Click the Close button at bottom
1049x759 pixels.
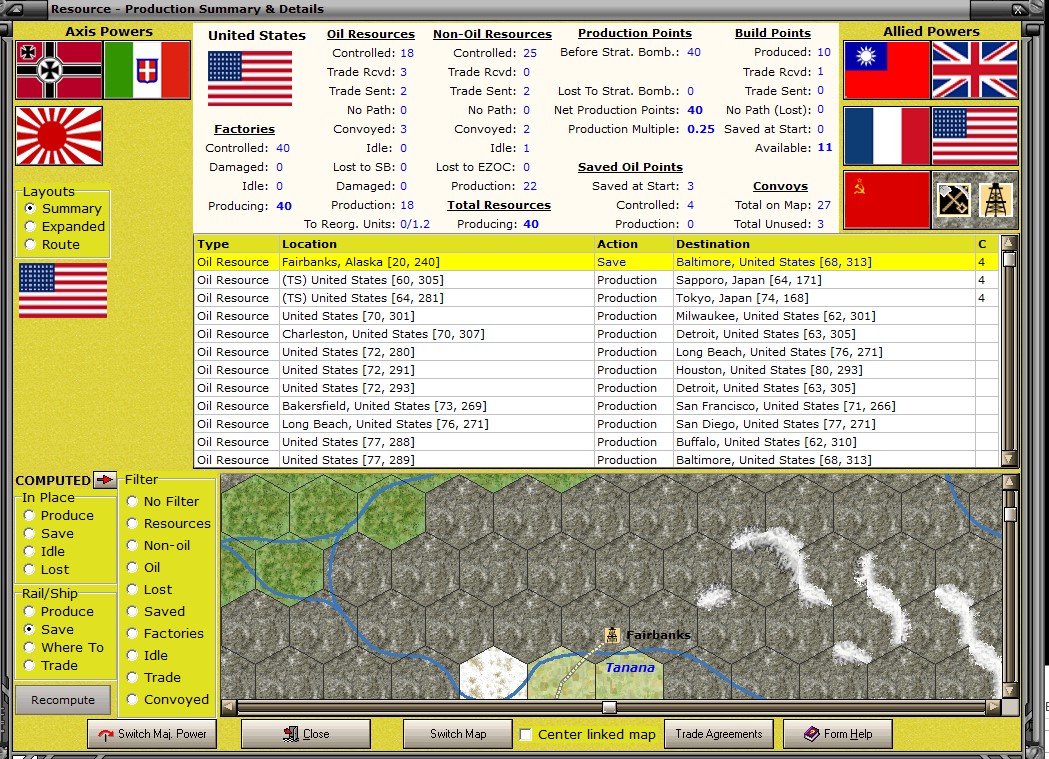coord(306,734)
